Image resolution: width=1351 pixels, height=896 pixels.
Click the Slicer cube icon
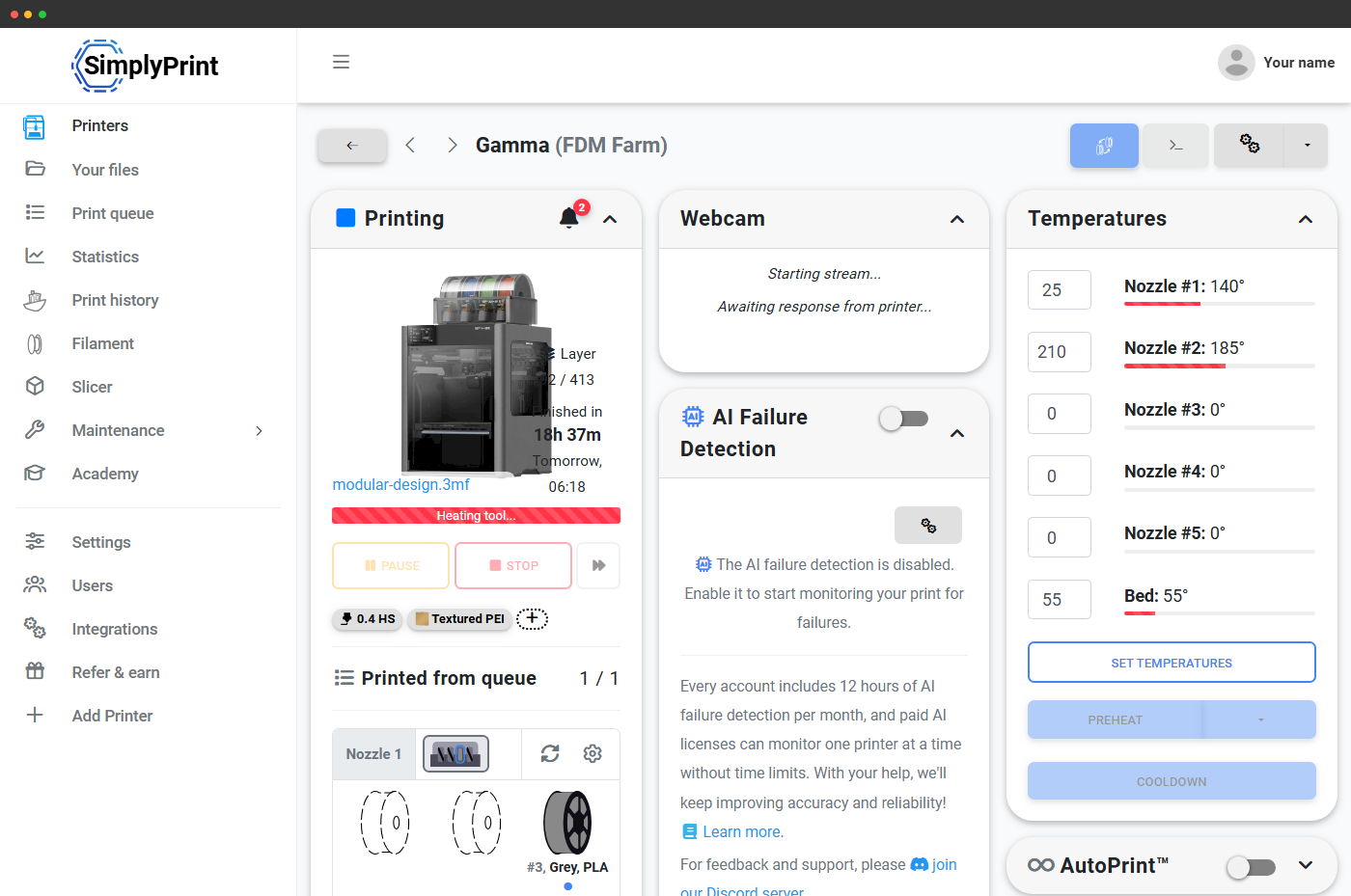click(35, 386)
